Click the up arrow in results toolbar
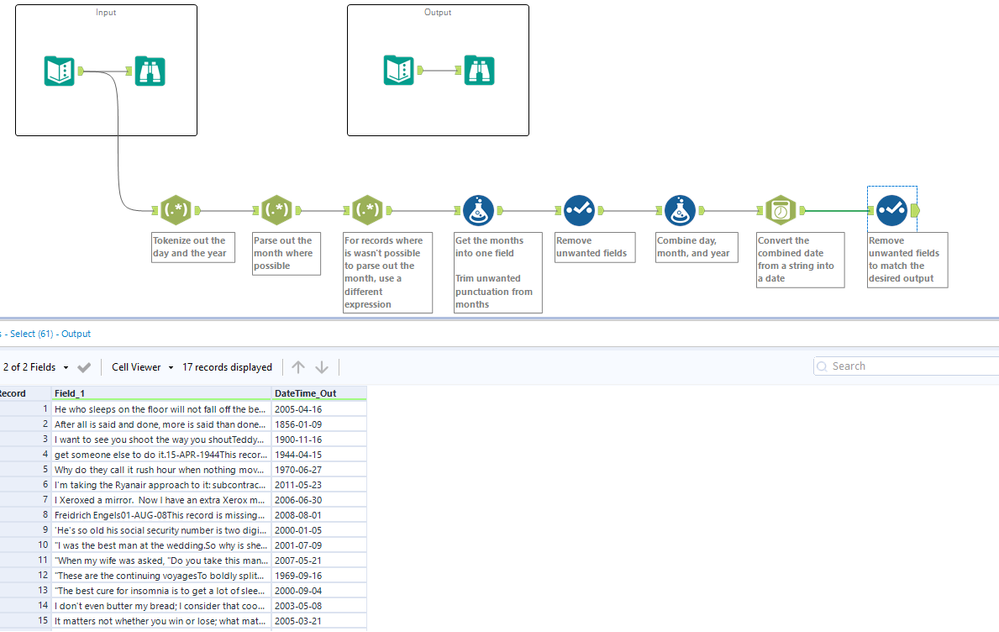999x632 pixels. (x=298, y=367)
